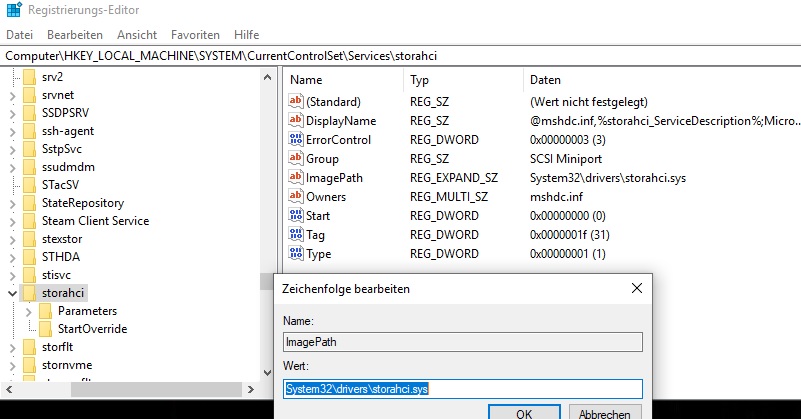Open the Datei menu
The width and height of the screenshot is (801, 419).
click(19, 35)
